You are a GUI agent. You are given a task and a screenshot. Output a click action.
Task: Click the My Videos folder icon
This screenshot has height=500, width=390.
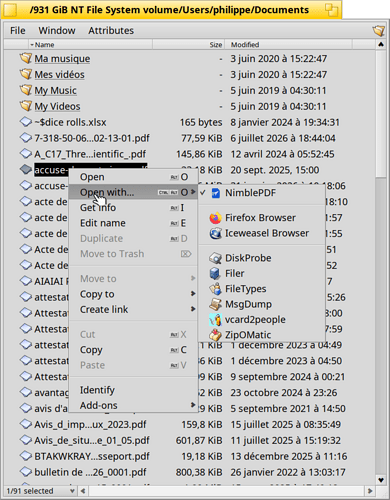[x=26, y=106]
